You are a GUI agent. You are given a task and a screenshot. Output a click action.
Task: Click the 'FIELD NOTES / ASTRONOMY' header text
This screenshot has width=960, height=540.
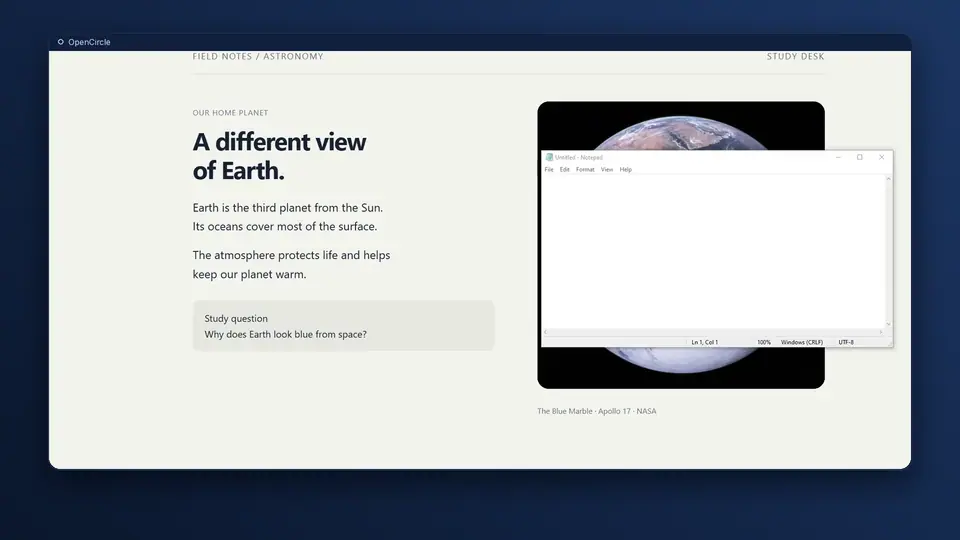point(258,56)
